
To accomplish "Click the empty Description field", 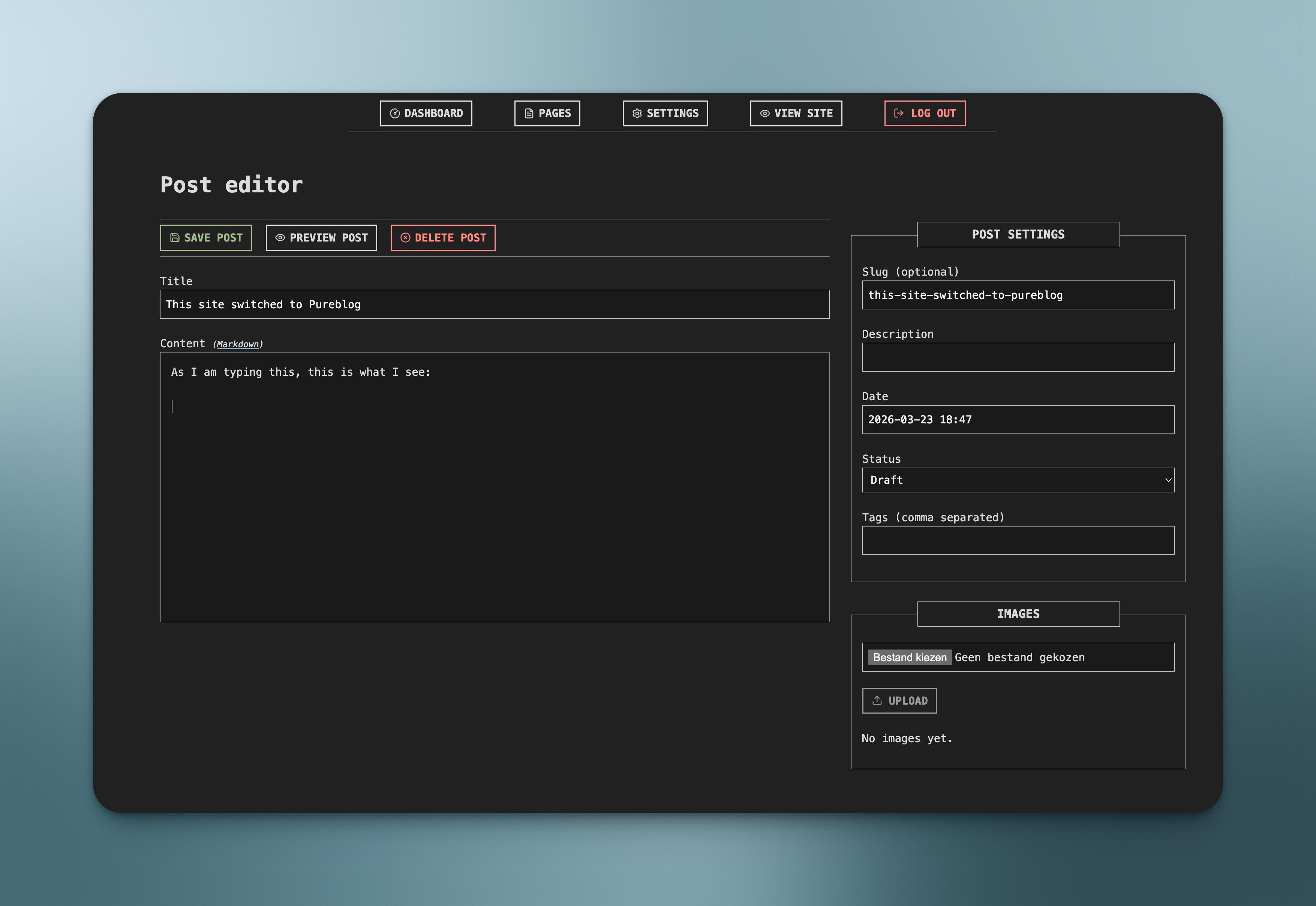I will click(x=1018, y=358).
